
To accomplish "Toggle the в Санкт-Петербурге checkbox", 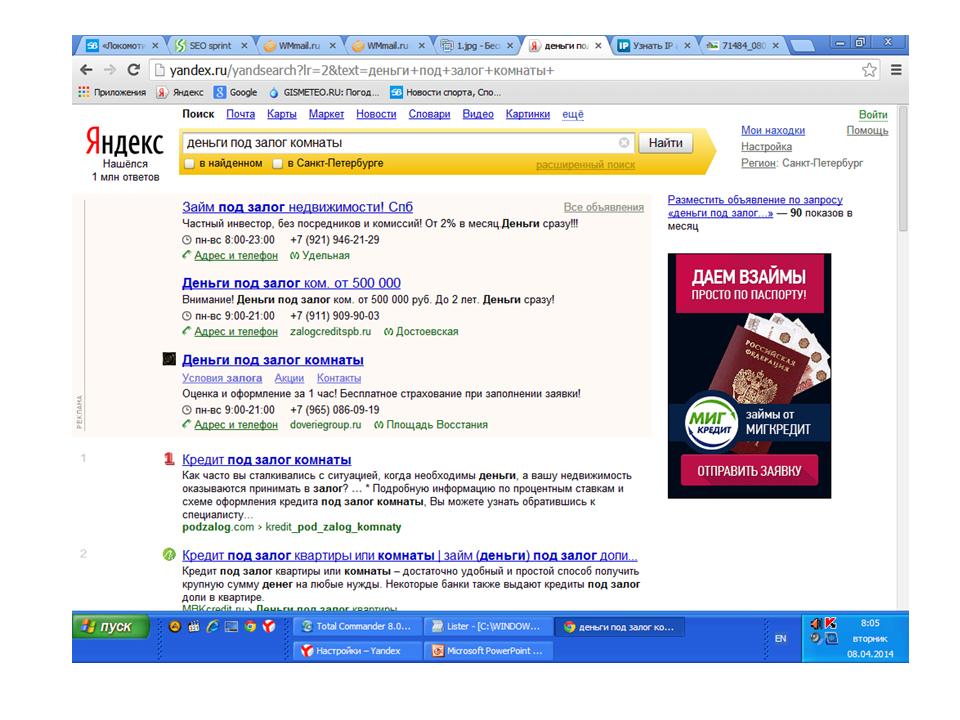I will [278, 163].
